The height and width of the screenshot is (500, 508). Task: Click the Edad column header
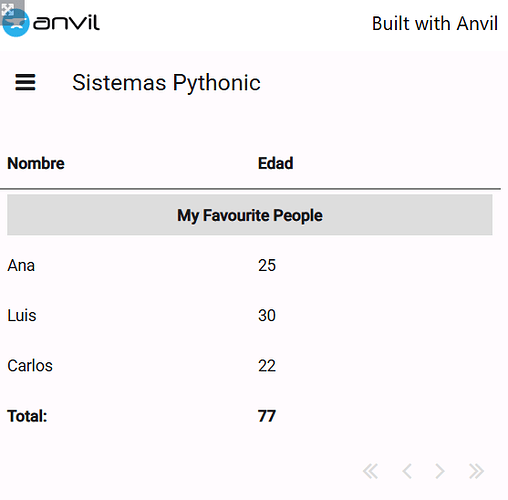(276, 163)
